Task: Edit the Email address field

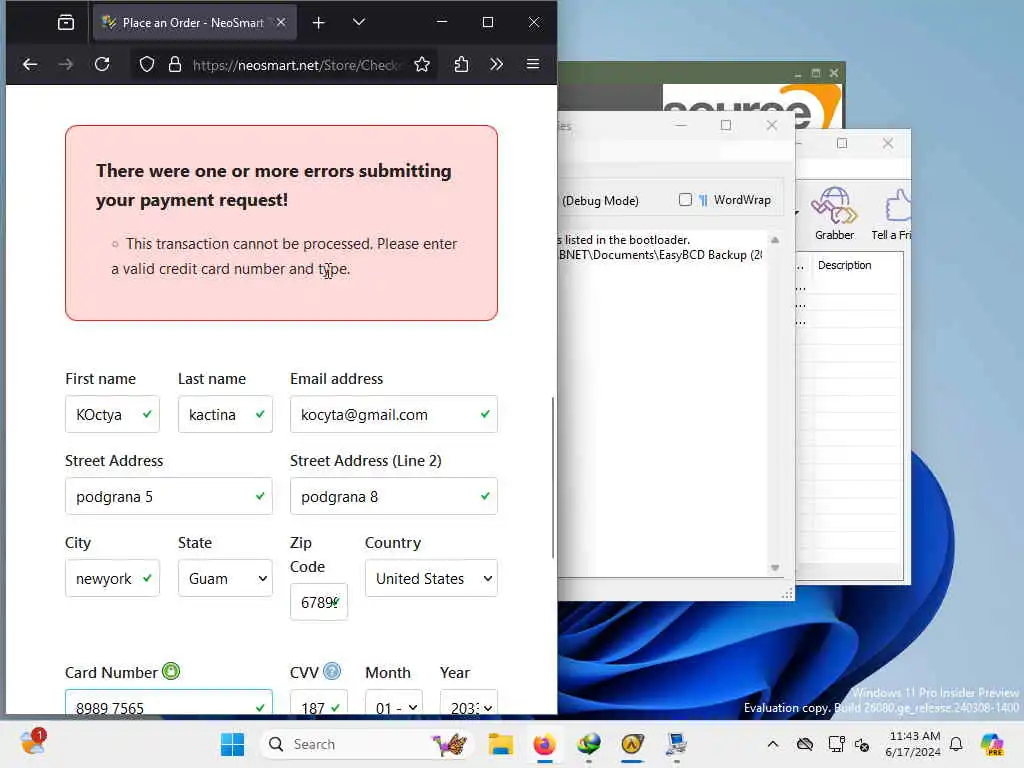Action: coord(394,414)
